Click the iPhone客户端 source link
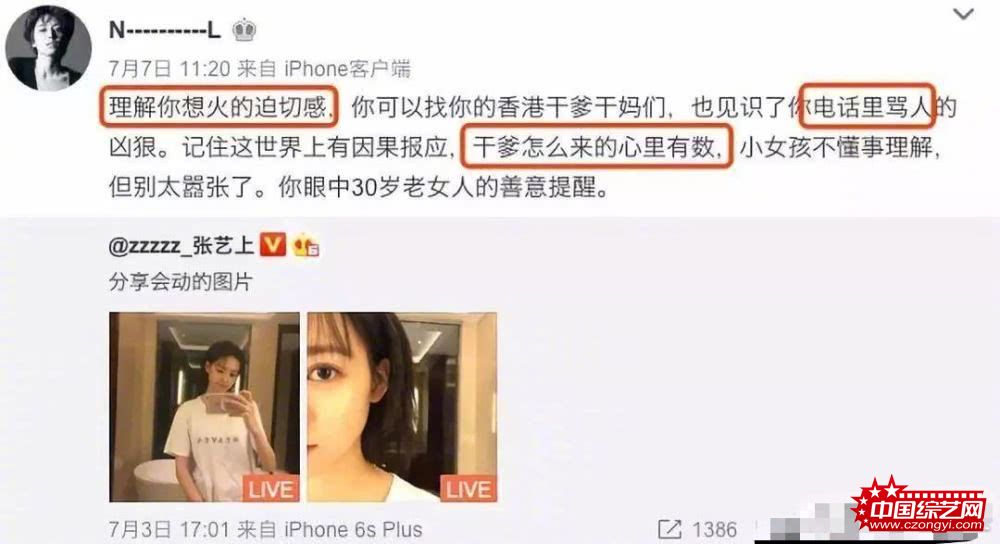This screenshot has height=544, width=1000. tap(347, 68)
